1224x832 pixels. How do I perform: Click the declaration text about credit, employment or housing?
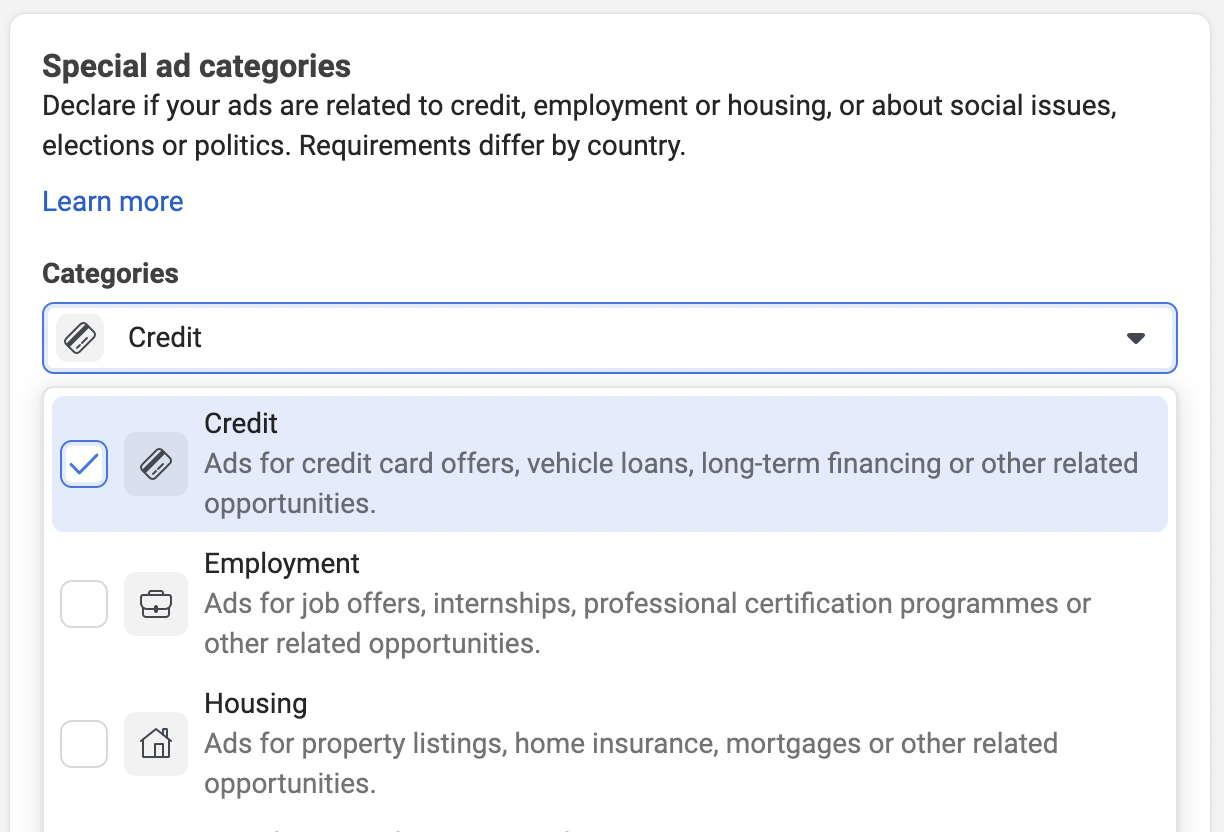pyautogui.click(x=579, y=125)
